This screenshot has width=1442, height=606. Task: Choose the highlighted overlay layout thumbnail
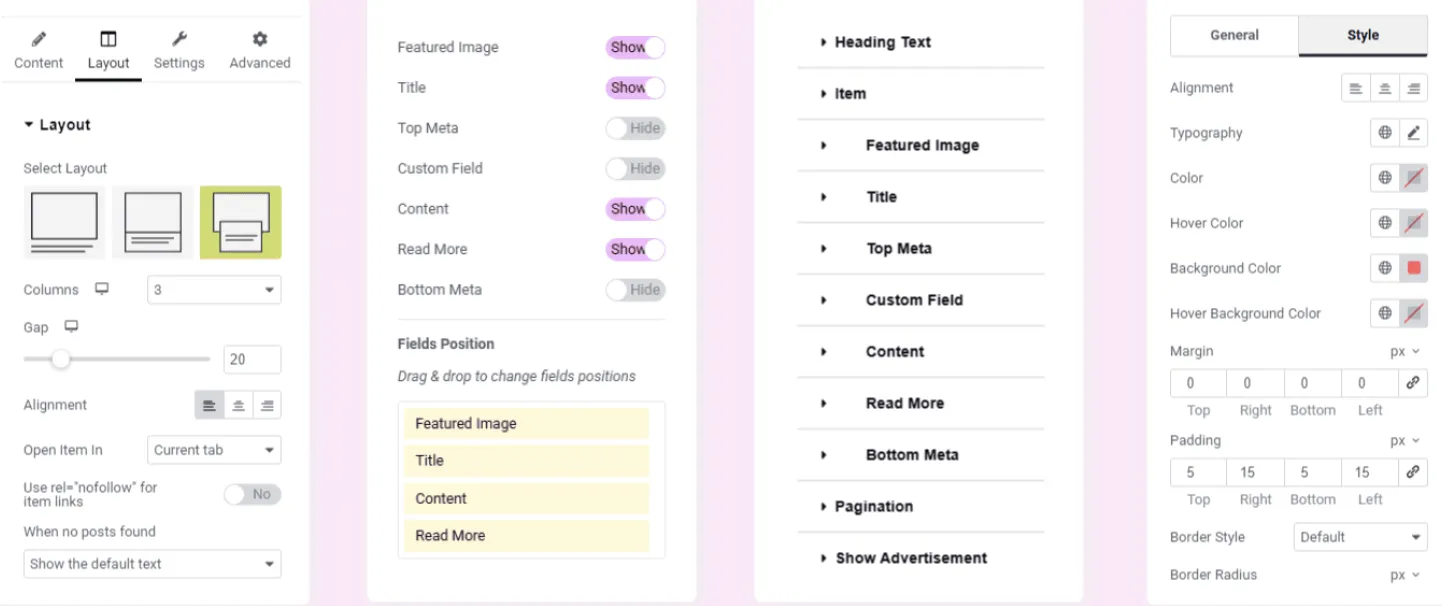click(241, 222)
